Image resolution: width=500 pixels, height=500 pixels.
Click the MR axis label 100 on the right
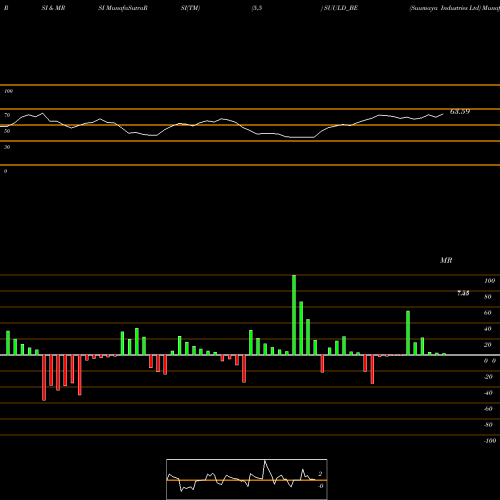coord(489,281)
